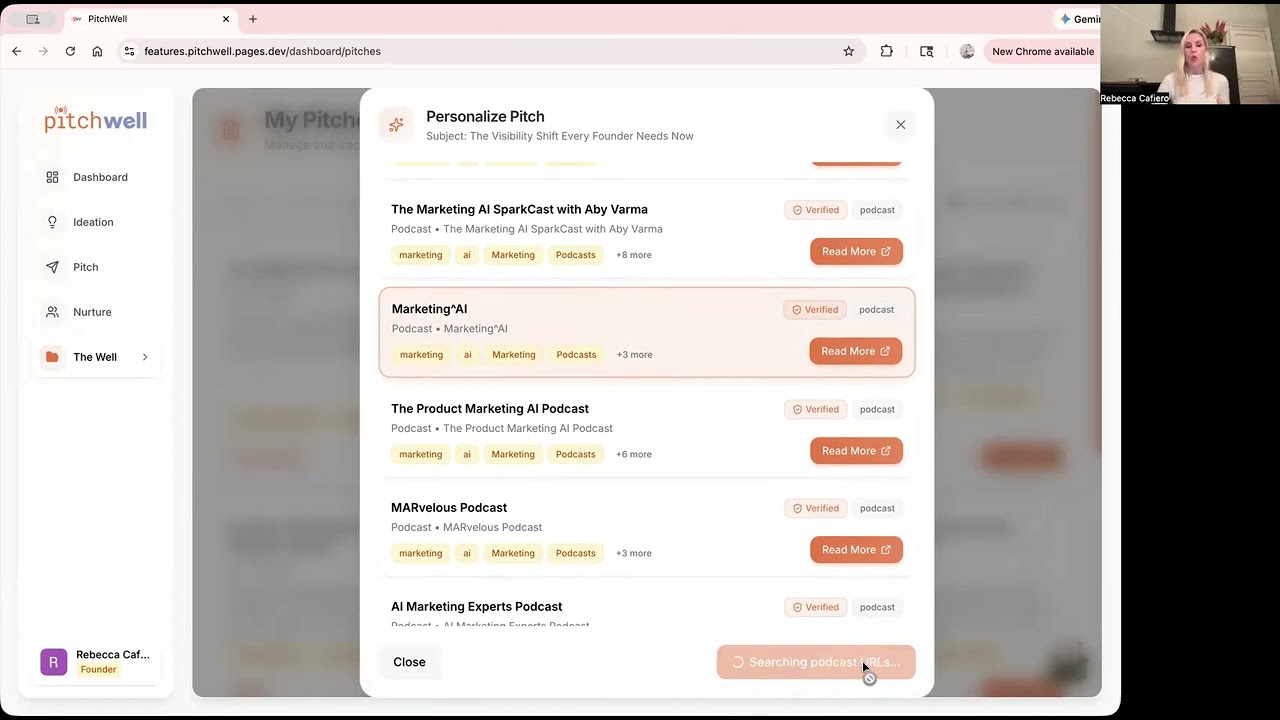The width and height of the screenshot is (1280, 720).
Task: Click the purple R avatar
Action: [54, 662]
